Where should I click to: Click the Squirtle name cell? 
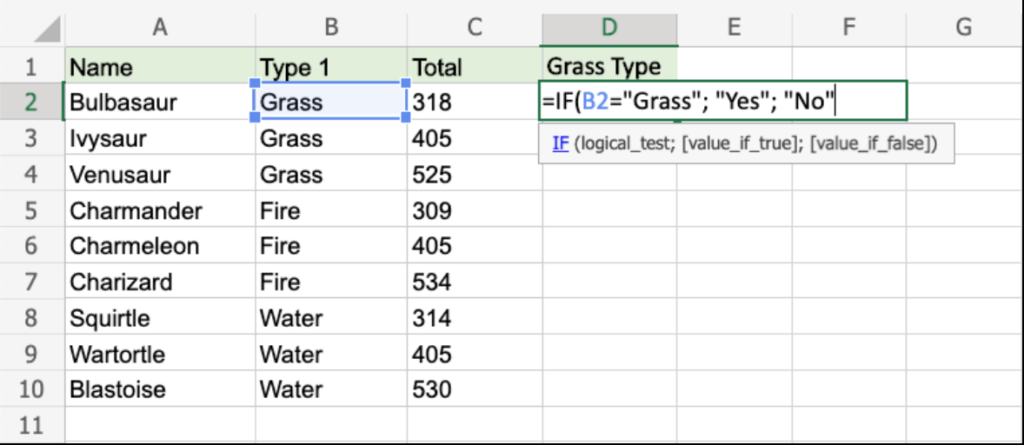pos(159,318)
